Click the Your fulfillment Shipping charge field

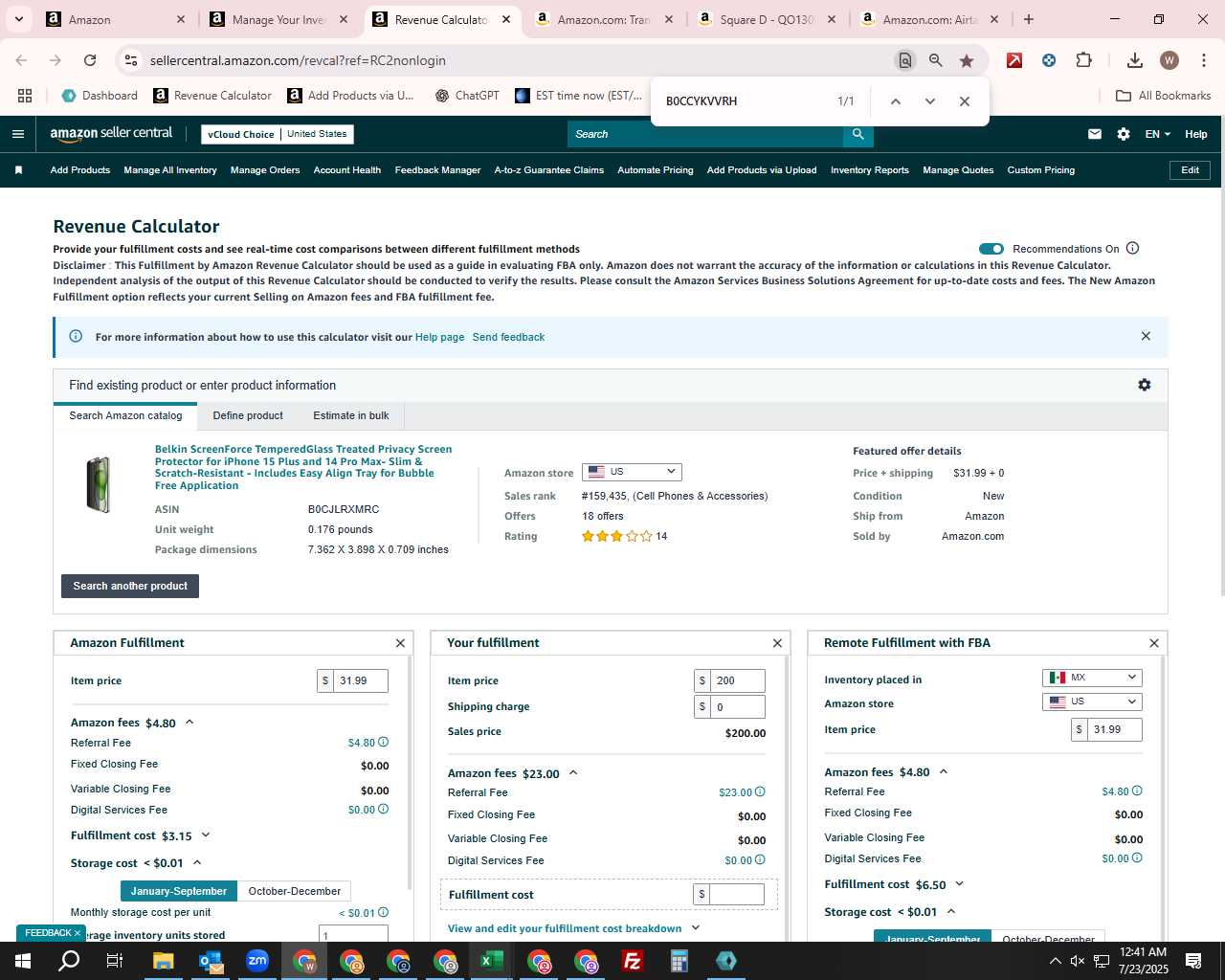pyautogui.click(x=738, y=706)
